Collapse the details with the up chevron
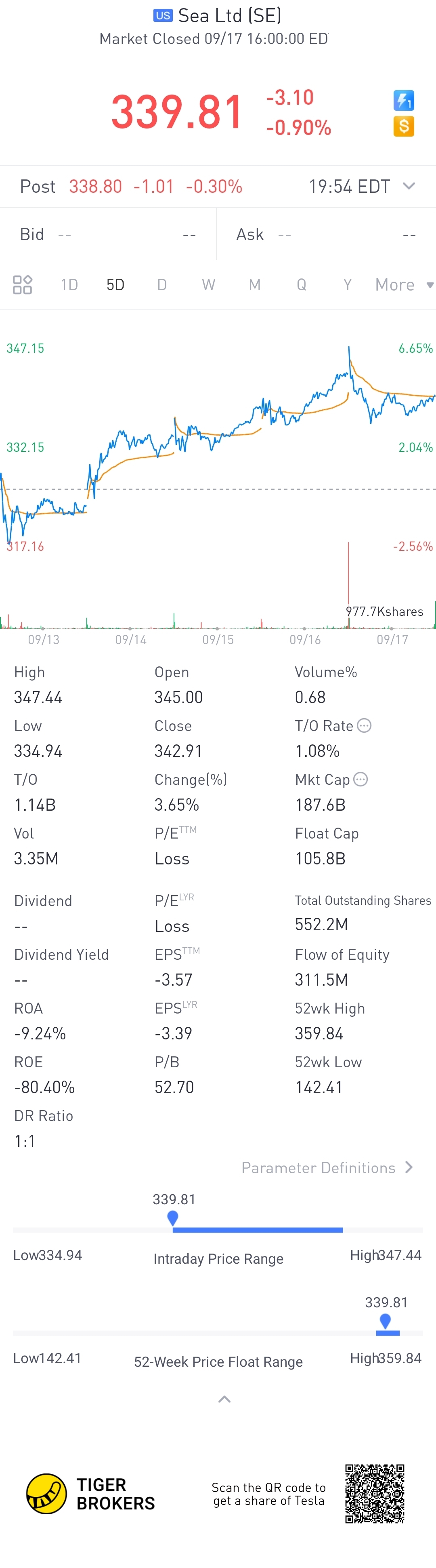 [224, 1399]
